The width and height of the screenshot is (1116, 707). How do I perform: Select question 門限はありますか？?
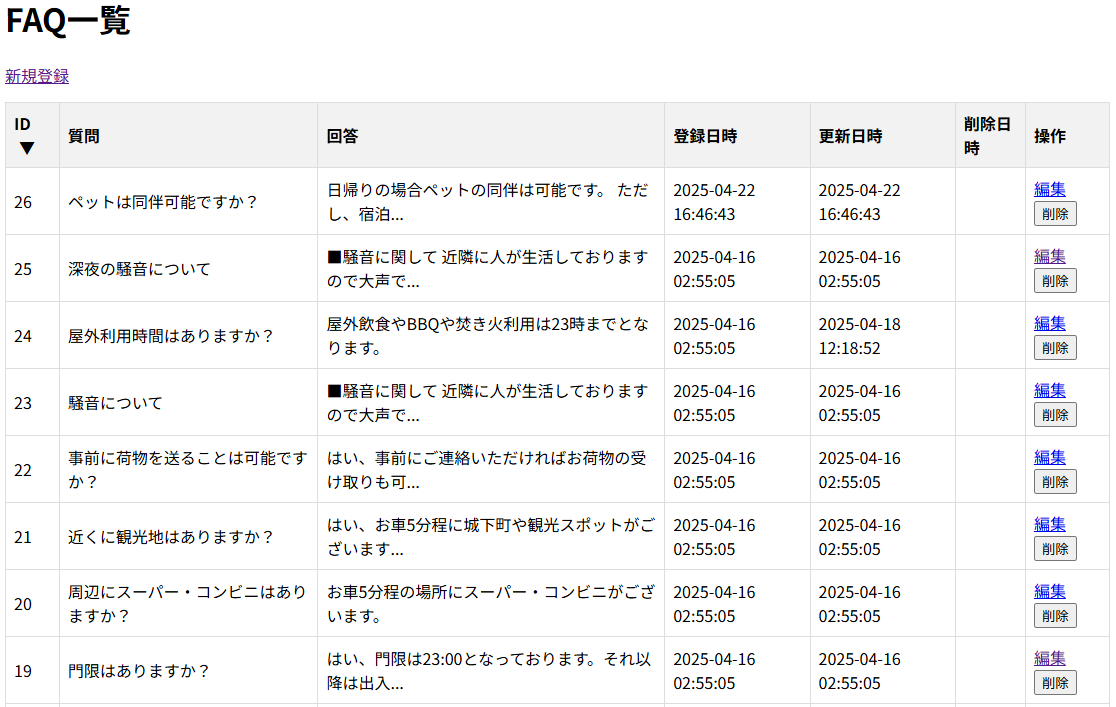[139, 671]
